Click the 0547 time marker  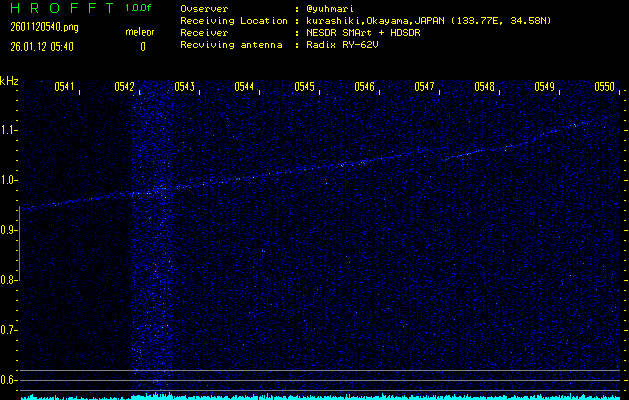pyautogui.click(x=424, y=87)
